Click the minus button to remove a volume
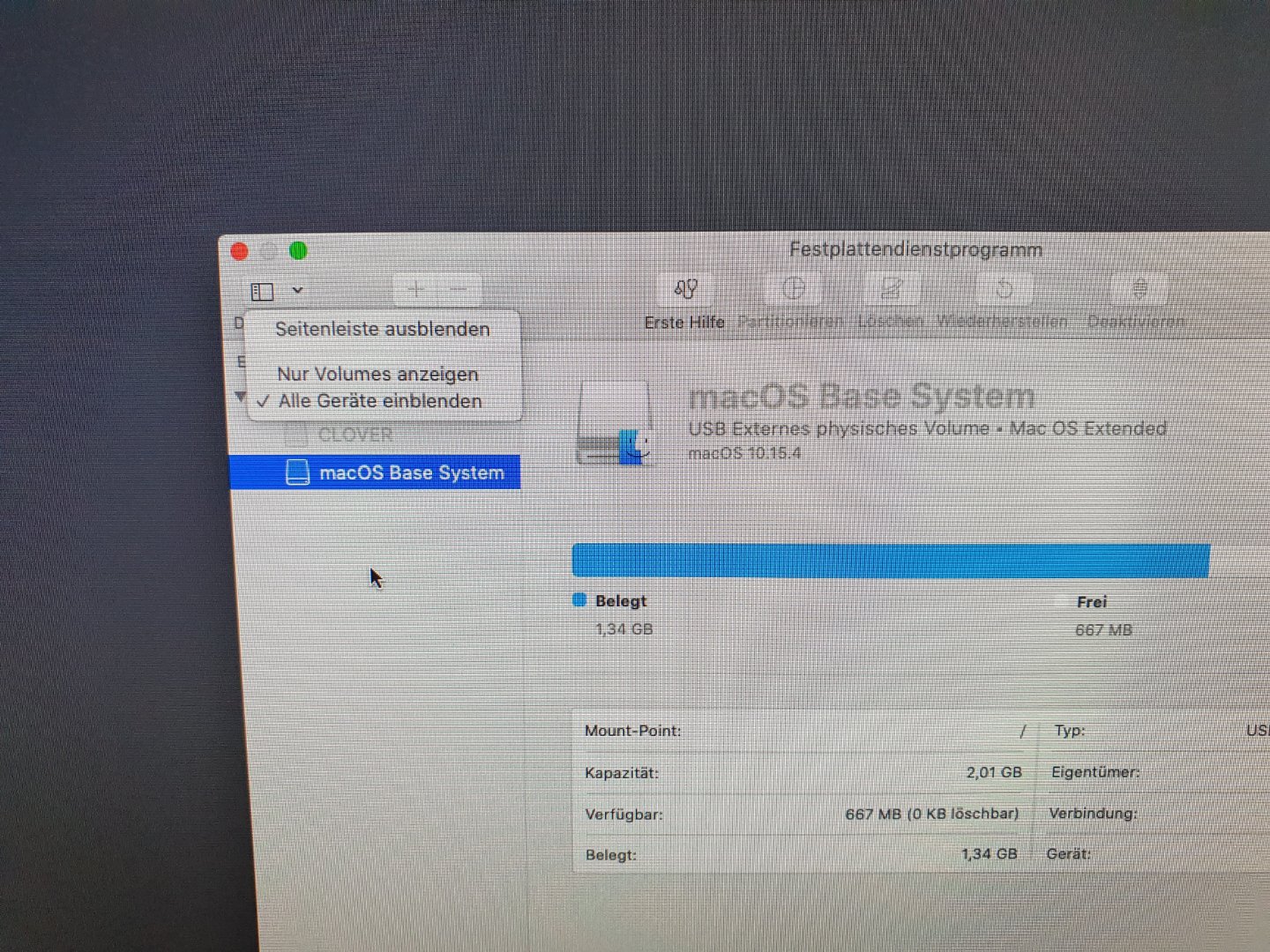The width and height of the screenshot is (1270, 952). 459,289
